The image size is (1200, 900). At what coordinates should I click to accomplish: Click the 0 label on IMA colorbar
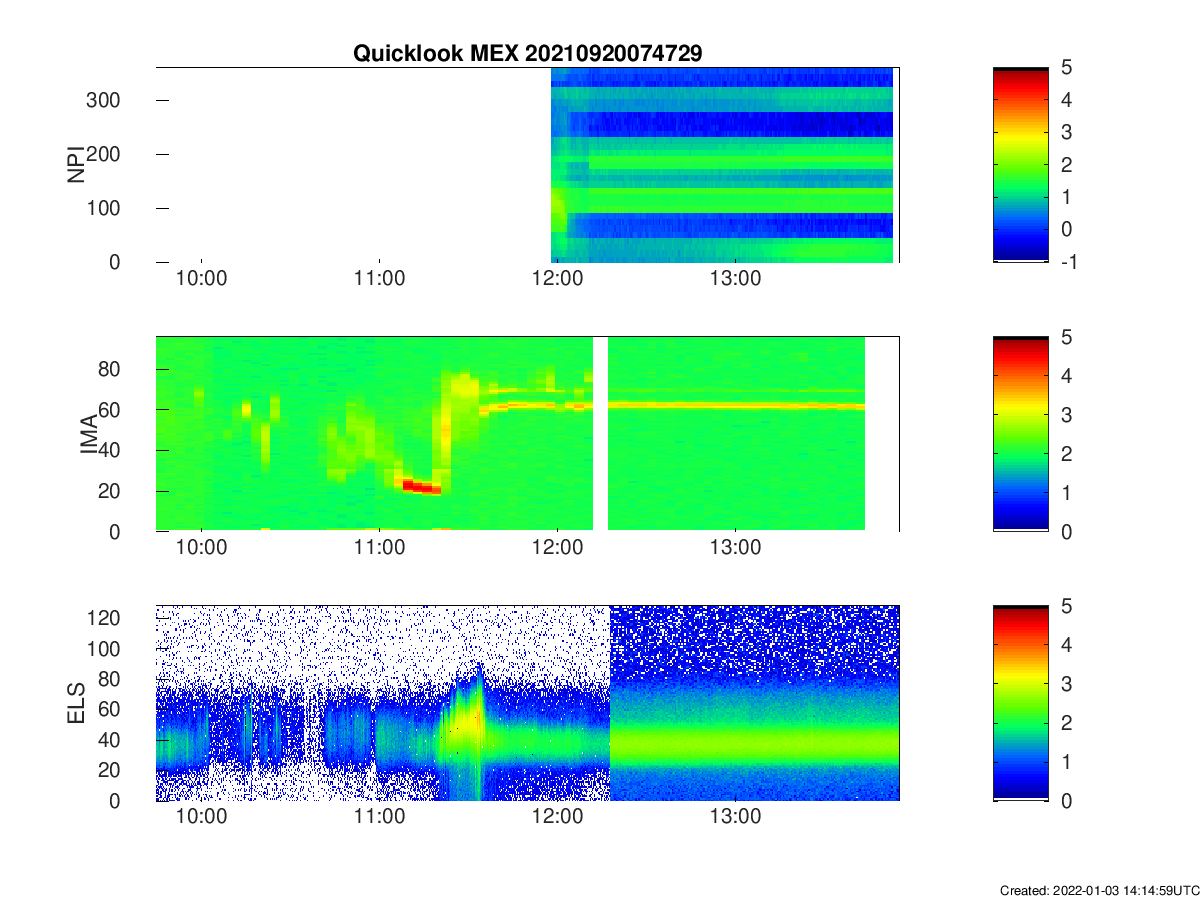coord(1066,532)
